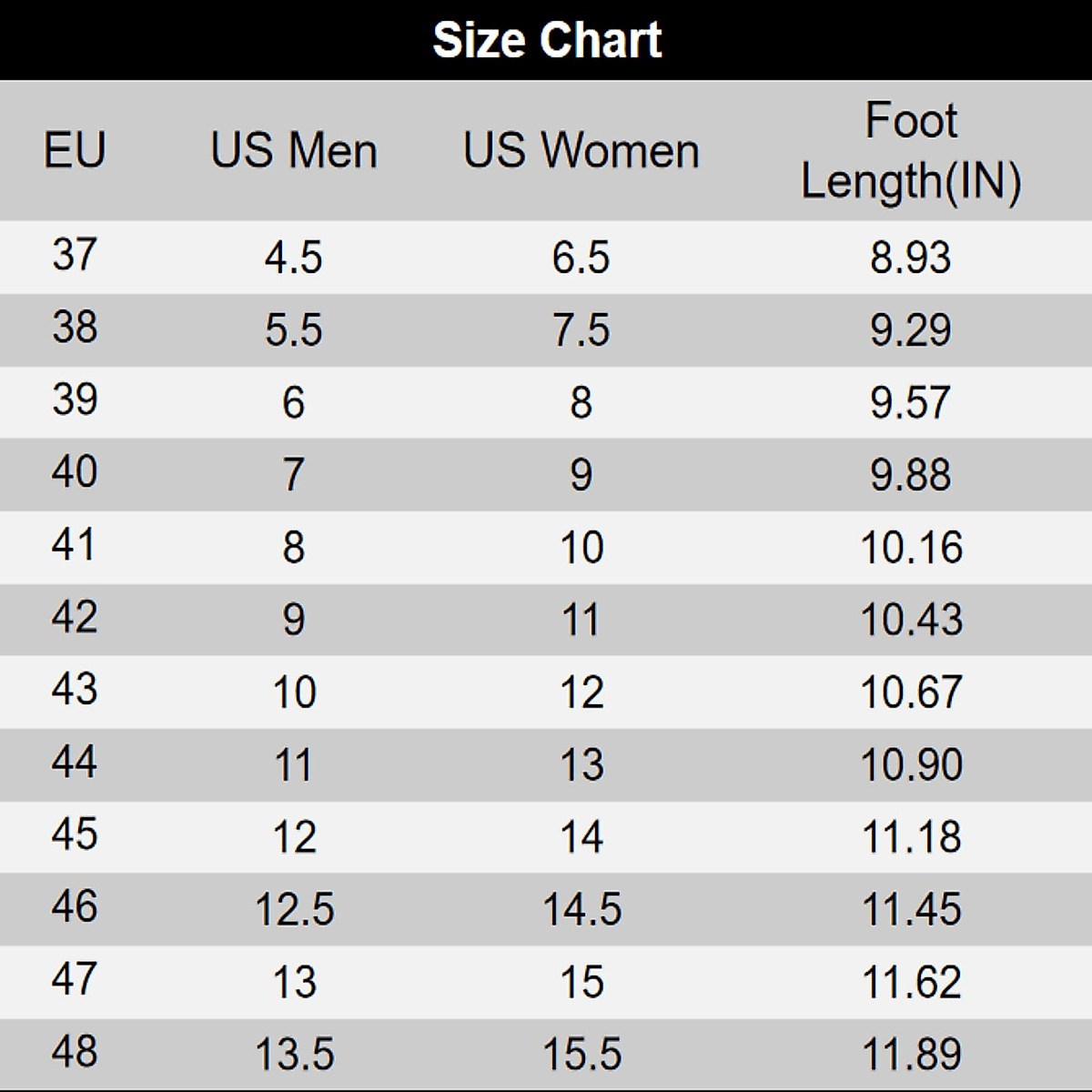Select US Men size 4.5 cell
The image size is (1092, 1092).
(294, 258)
